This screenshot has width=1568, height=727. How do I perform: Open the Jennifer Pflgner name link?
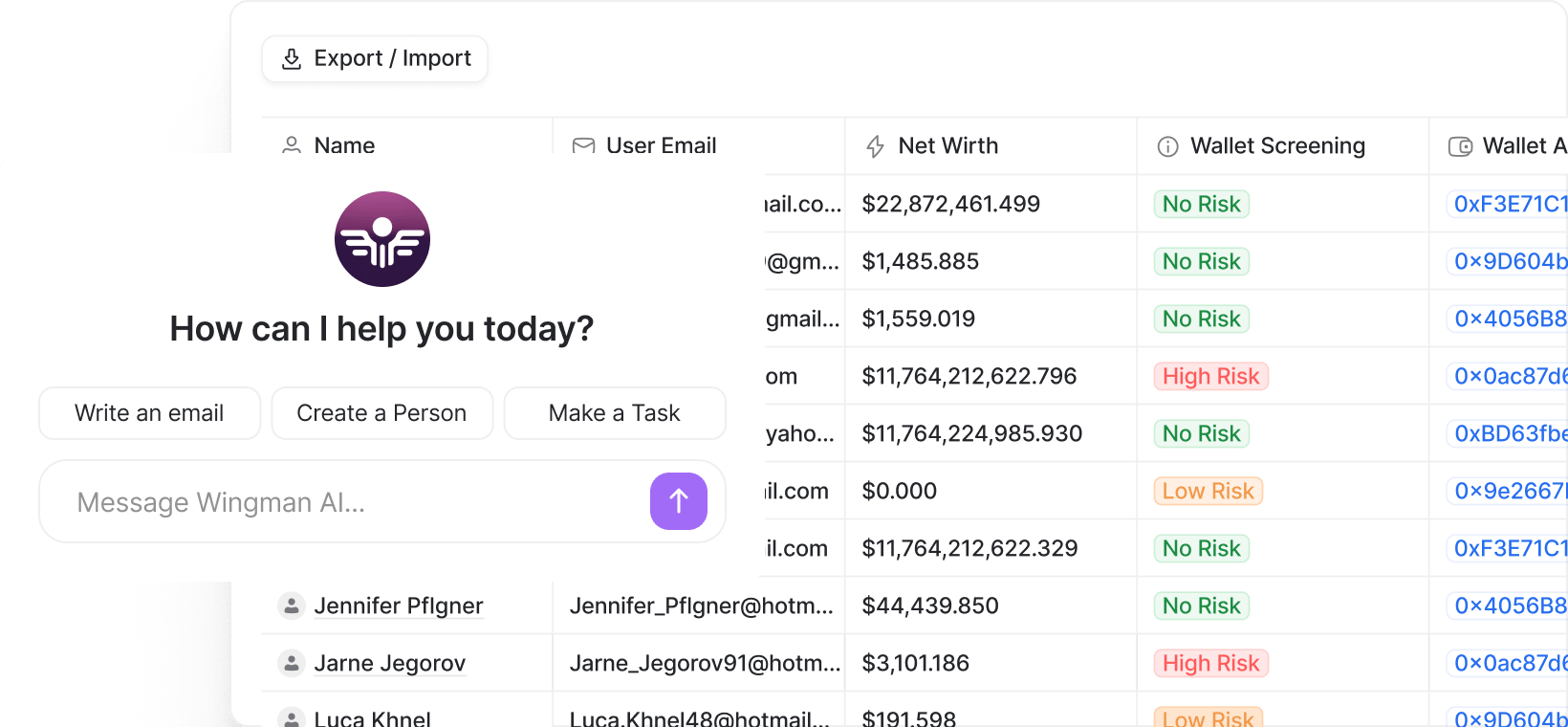pos(399,606)
